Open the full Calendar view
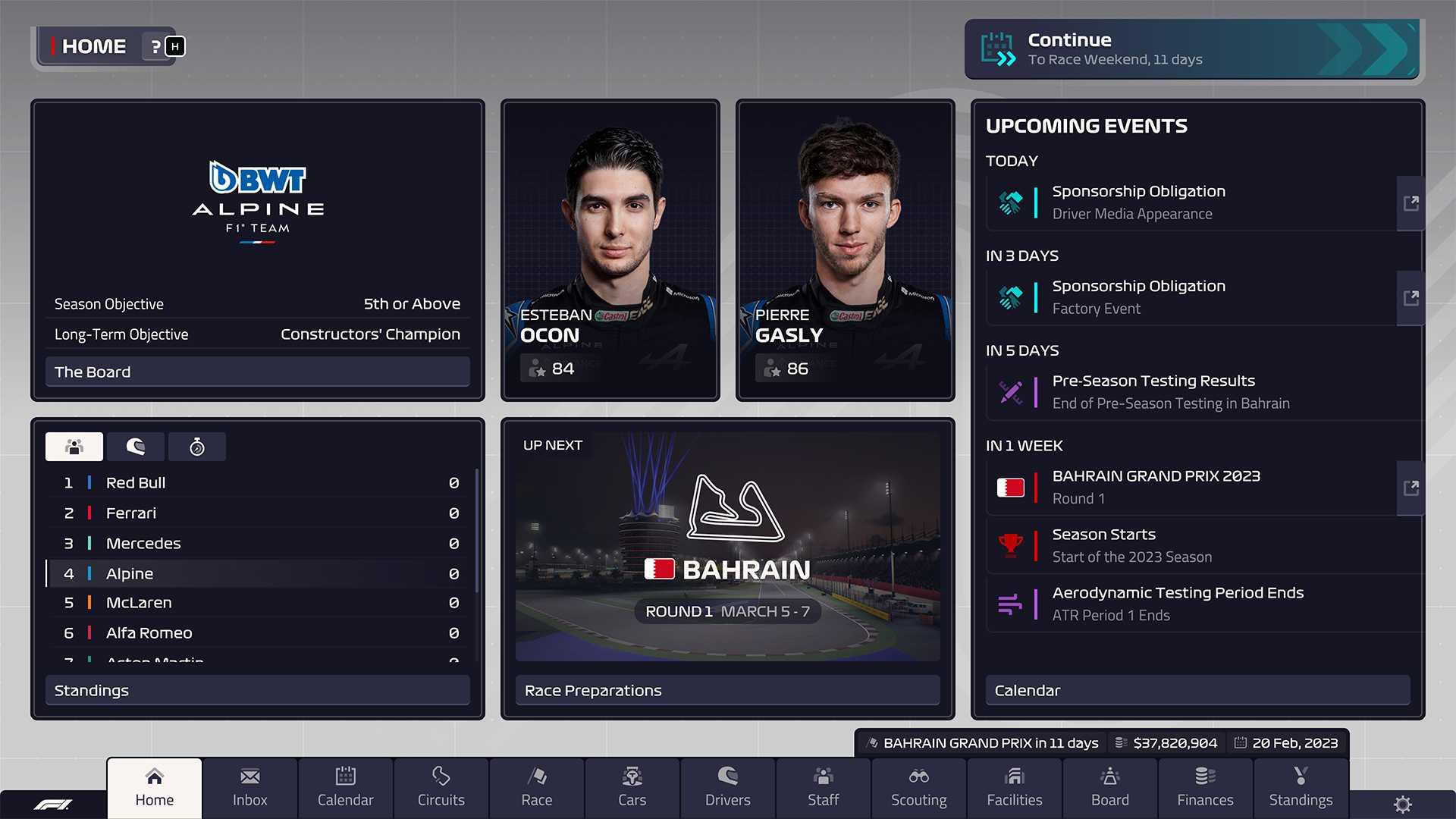Image resolution: width=1456 pixels, height=819 pixels. [x=344, y=787]
